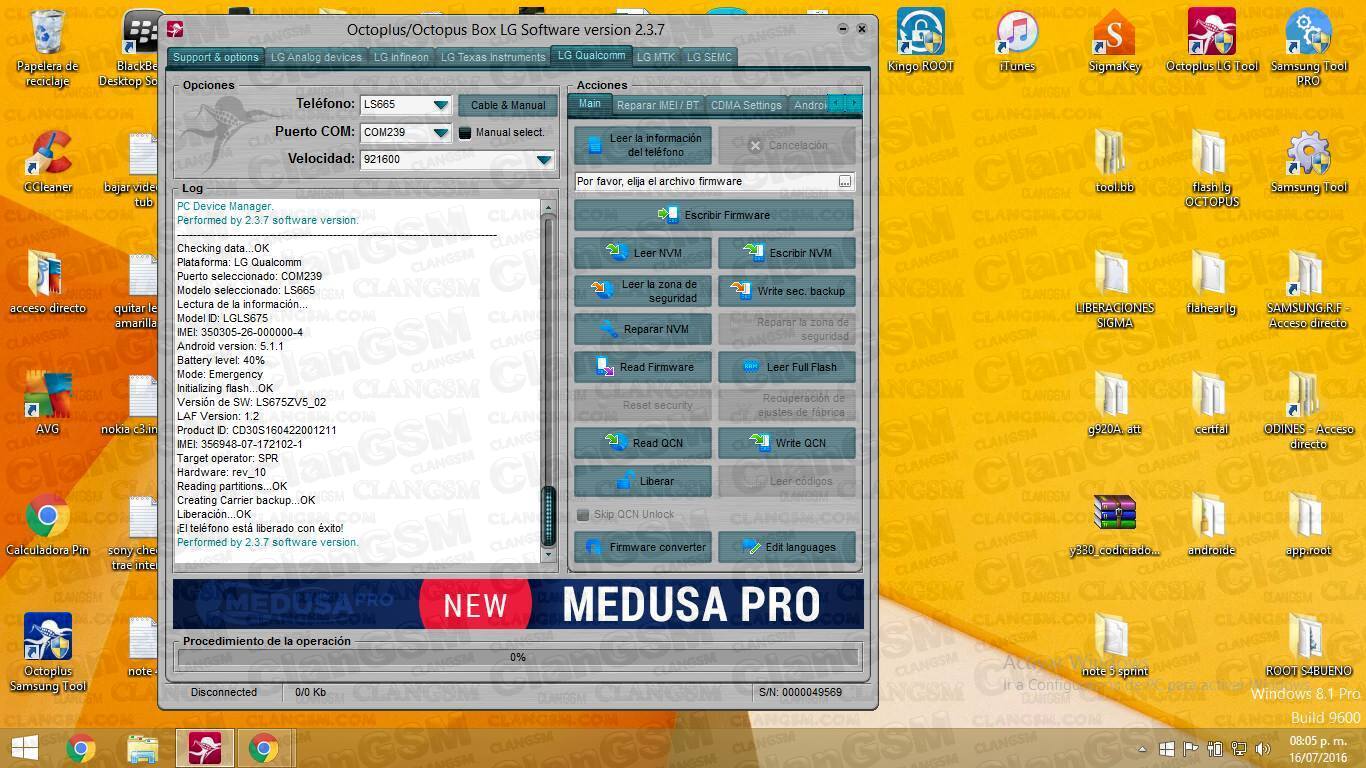Open CDMA Settings actions tab
The image size is (1366, 768).
[746, 104]
